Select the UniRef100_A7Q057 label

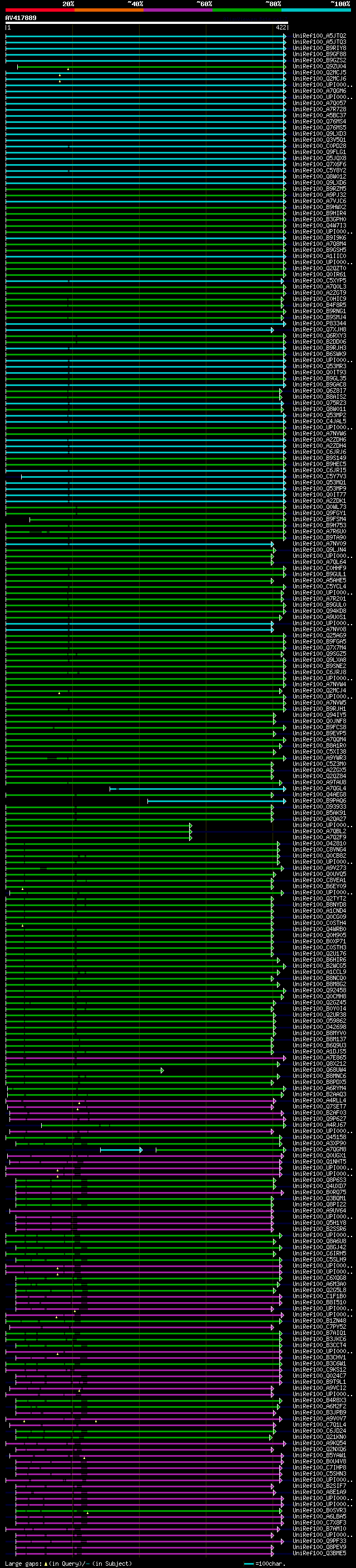coord(319,103)
